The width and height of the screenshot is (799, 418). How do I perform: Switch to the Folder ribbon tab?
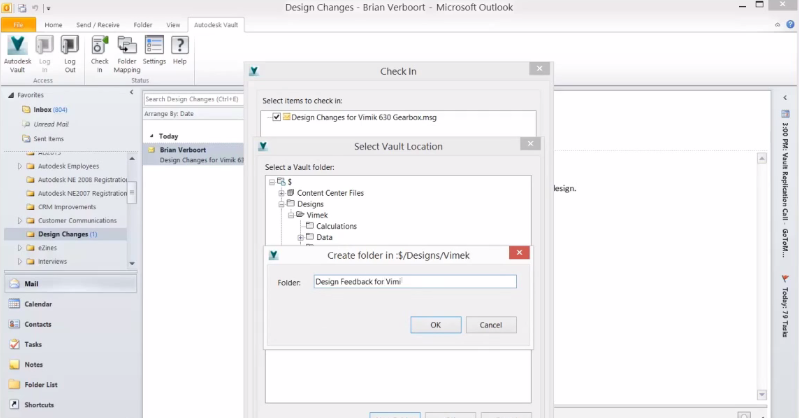point(143,24)
